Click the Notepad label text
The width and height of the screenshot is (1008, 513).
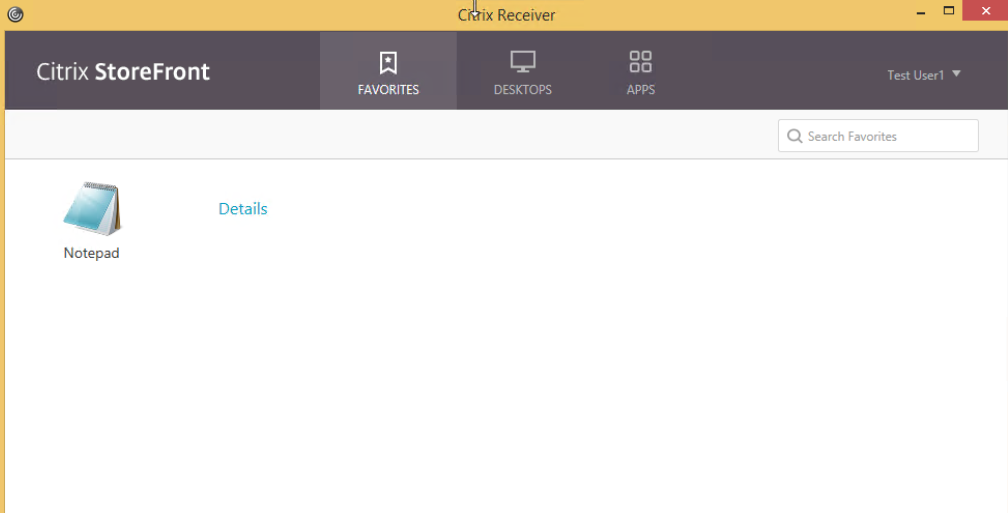91,253
